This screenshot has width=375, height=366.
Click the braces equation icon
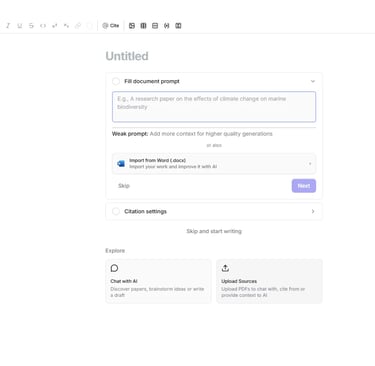pyautogui.click(x=167, y=26)
